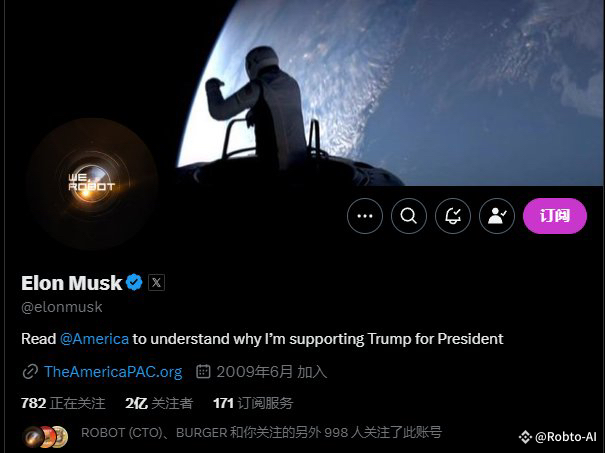Click the purple 订阅 subscribe button

tap(555, 216)
